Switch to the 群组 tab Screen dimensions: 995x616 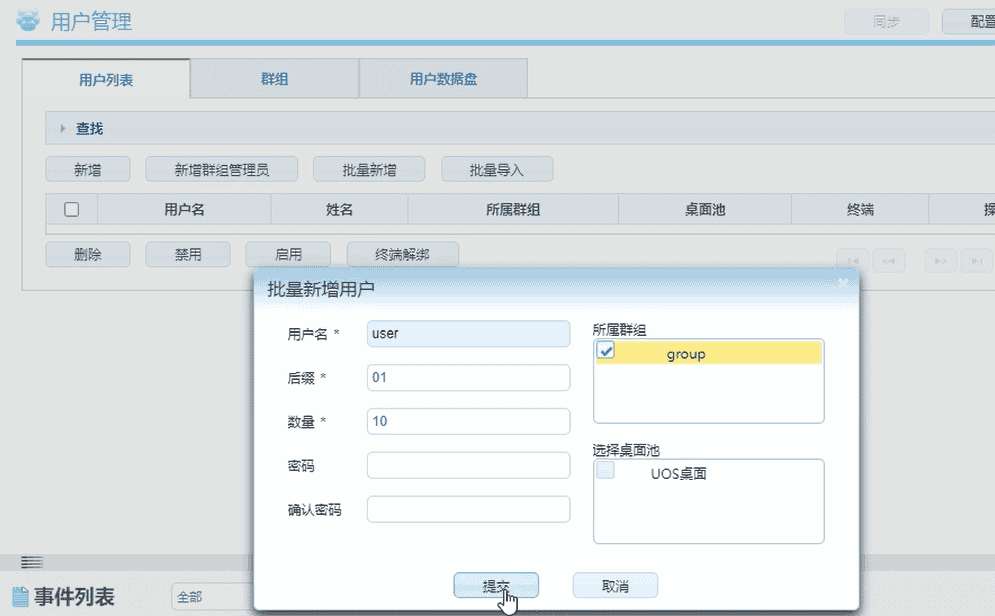(273, 77)
